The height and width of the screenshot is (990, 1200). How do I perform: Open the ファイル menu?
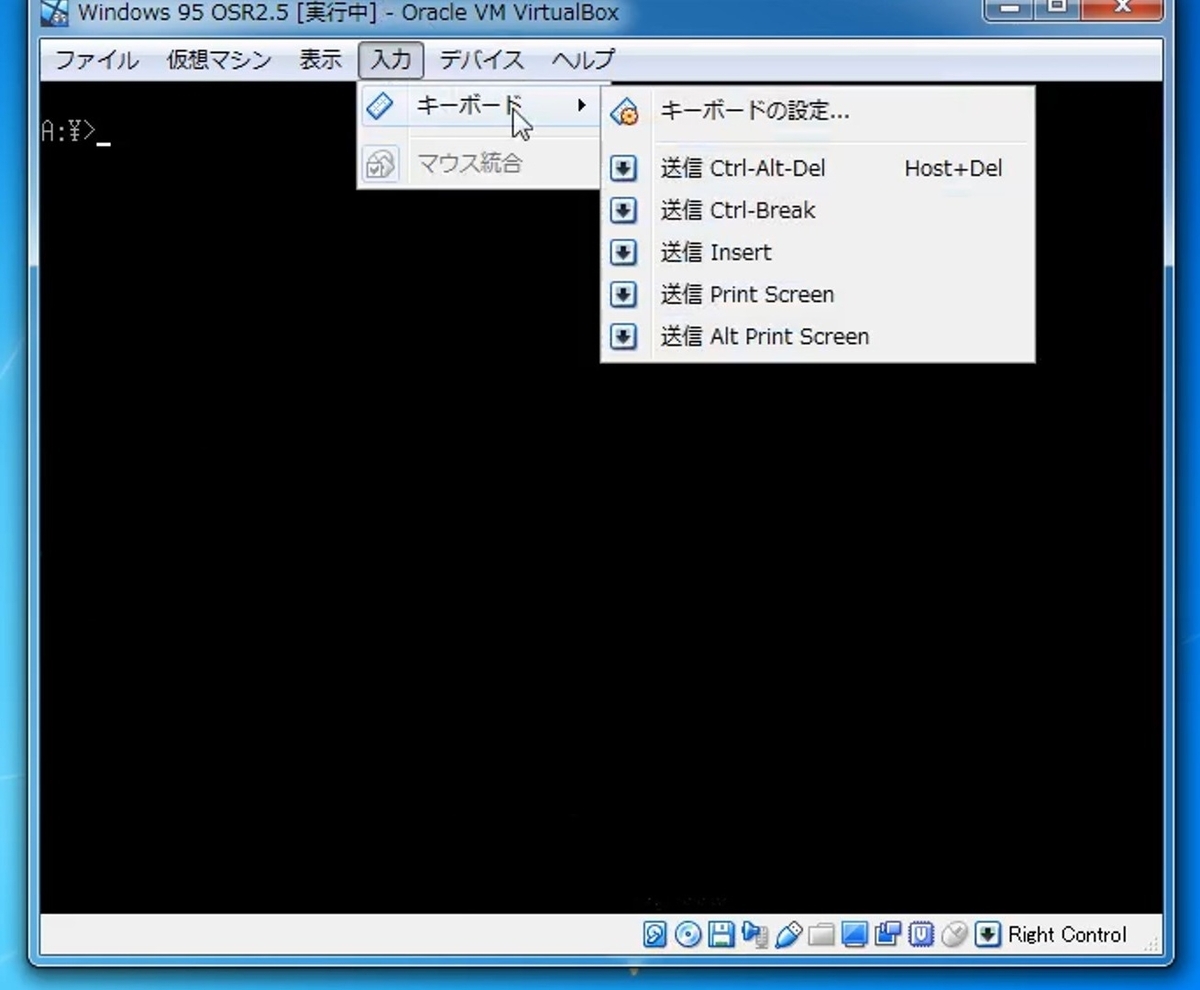[96, 60]
